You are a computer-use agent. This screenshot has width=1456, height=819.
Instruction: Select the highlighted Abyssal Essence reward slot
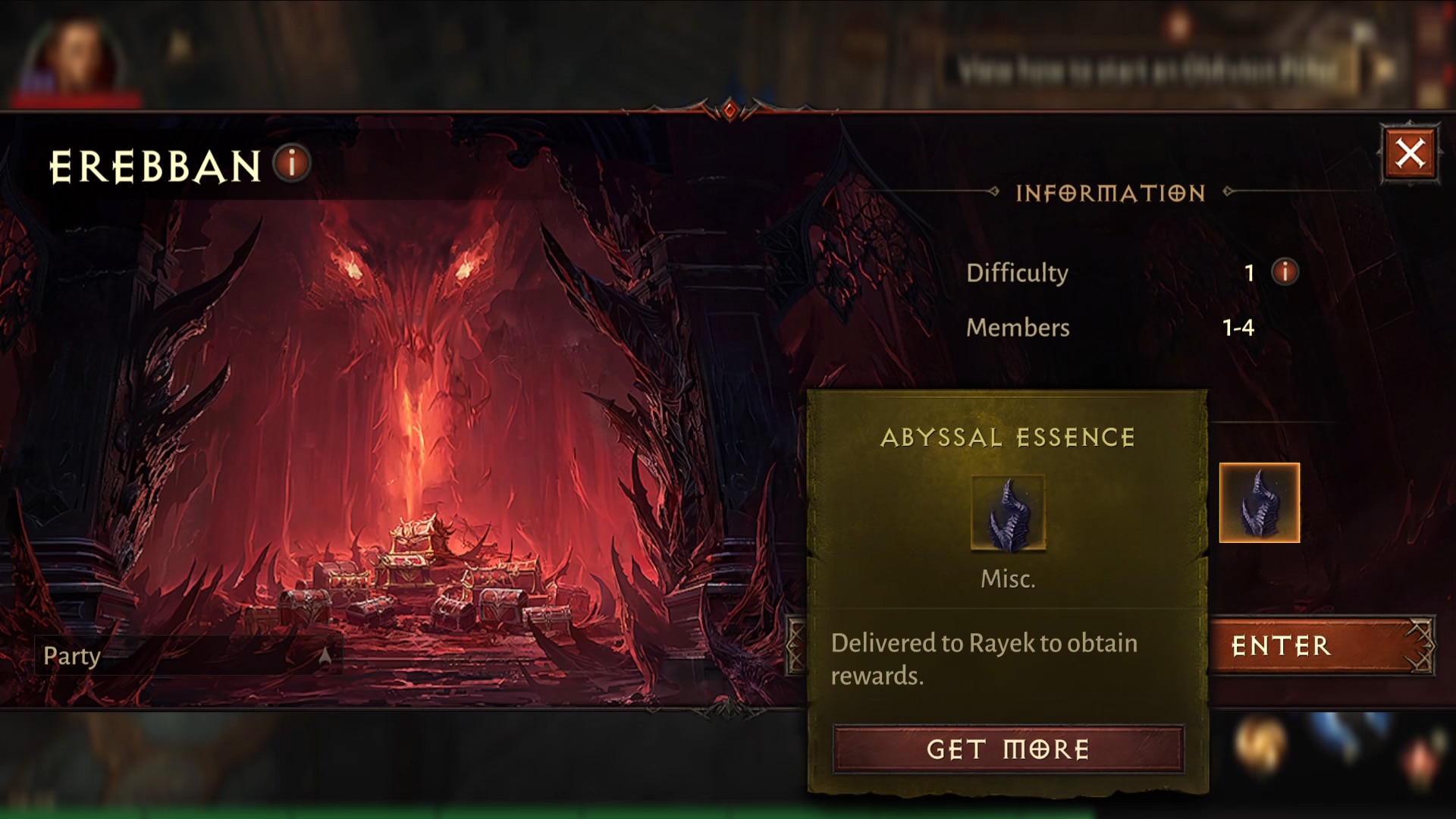(1259, 503)
